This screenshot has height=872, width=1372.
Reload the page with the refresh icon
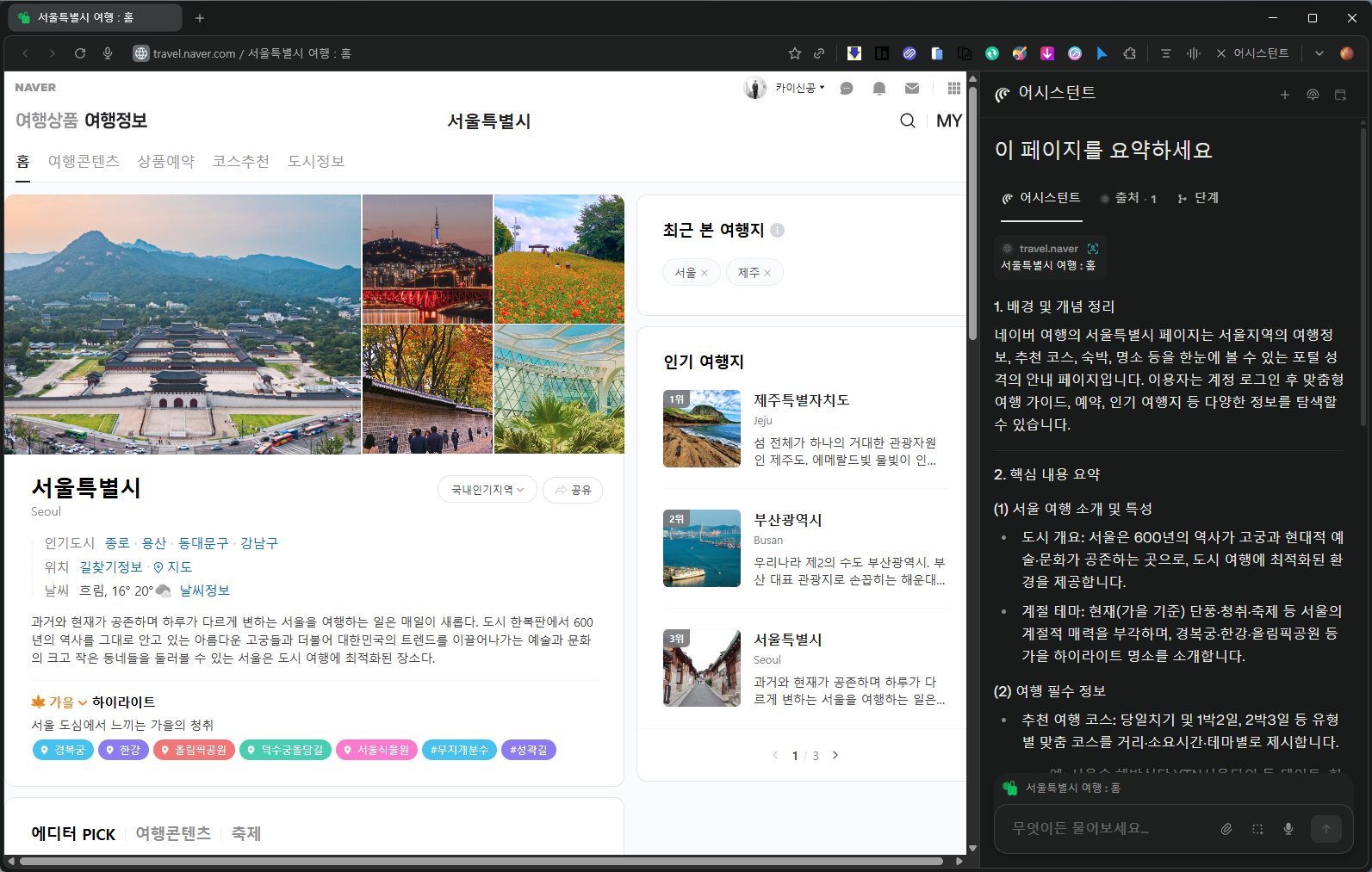pyautogui.click(x=80, y=53)
